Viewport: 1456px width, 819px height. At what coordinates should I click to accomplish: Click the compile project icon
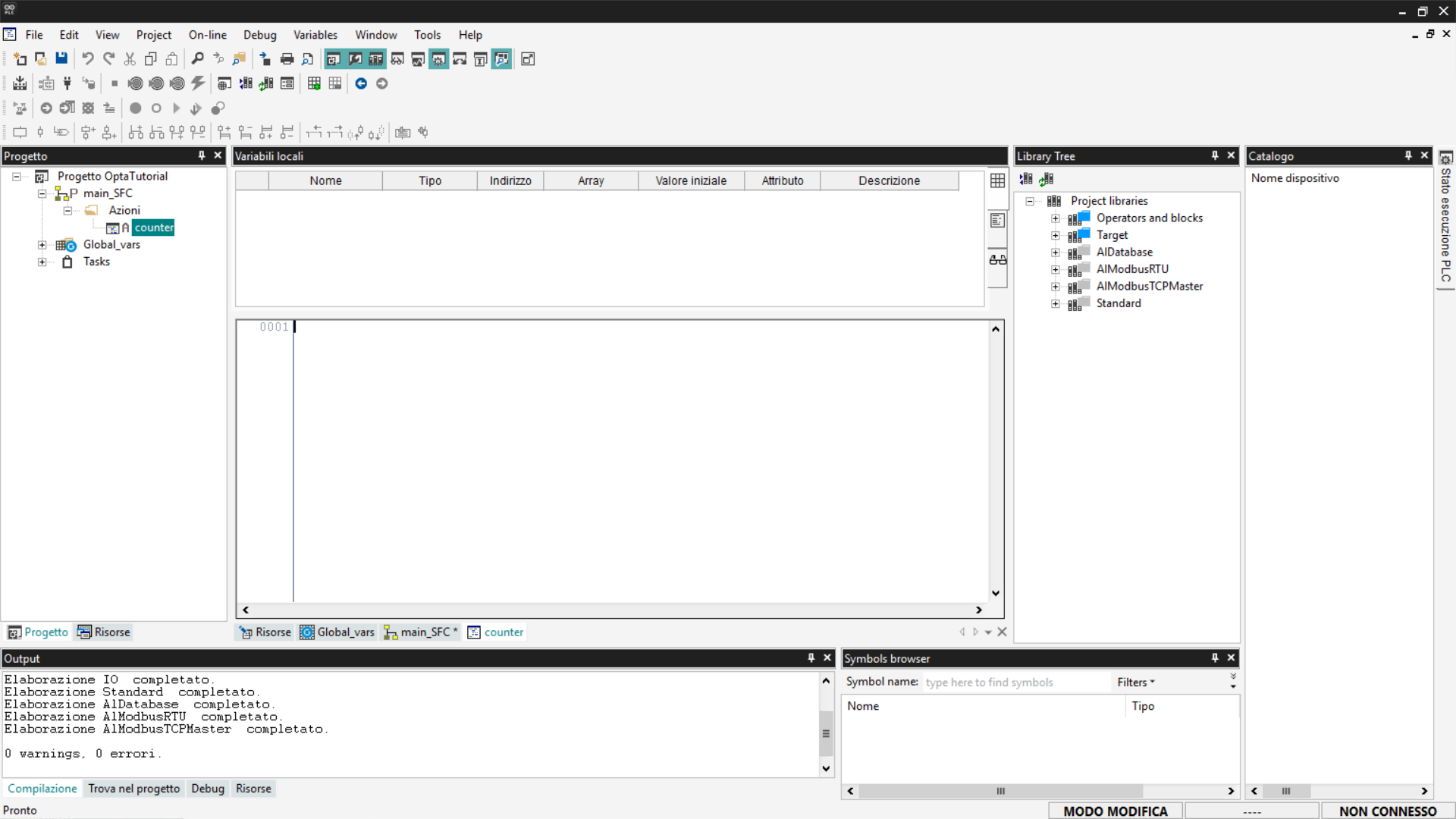[x=20, y=83]
